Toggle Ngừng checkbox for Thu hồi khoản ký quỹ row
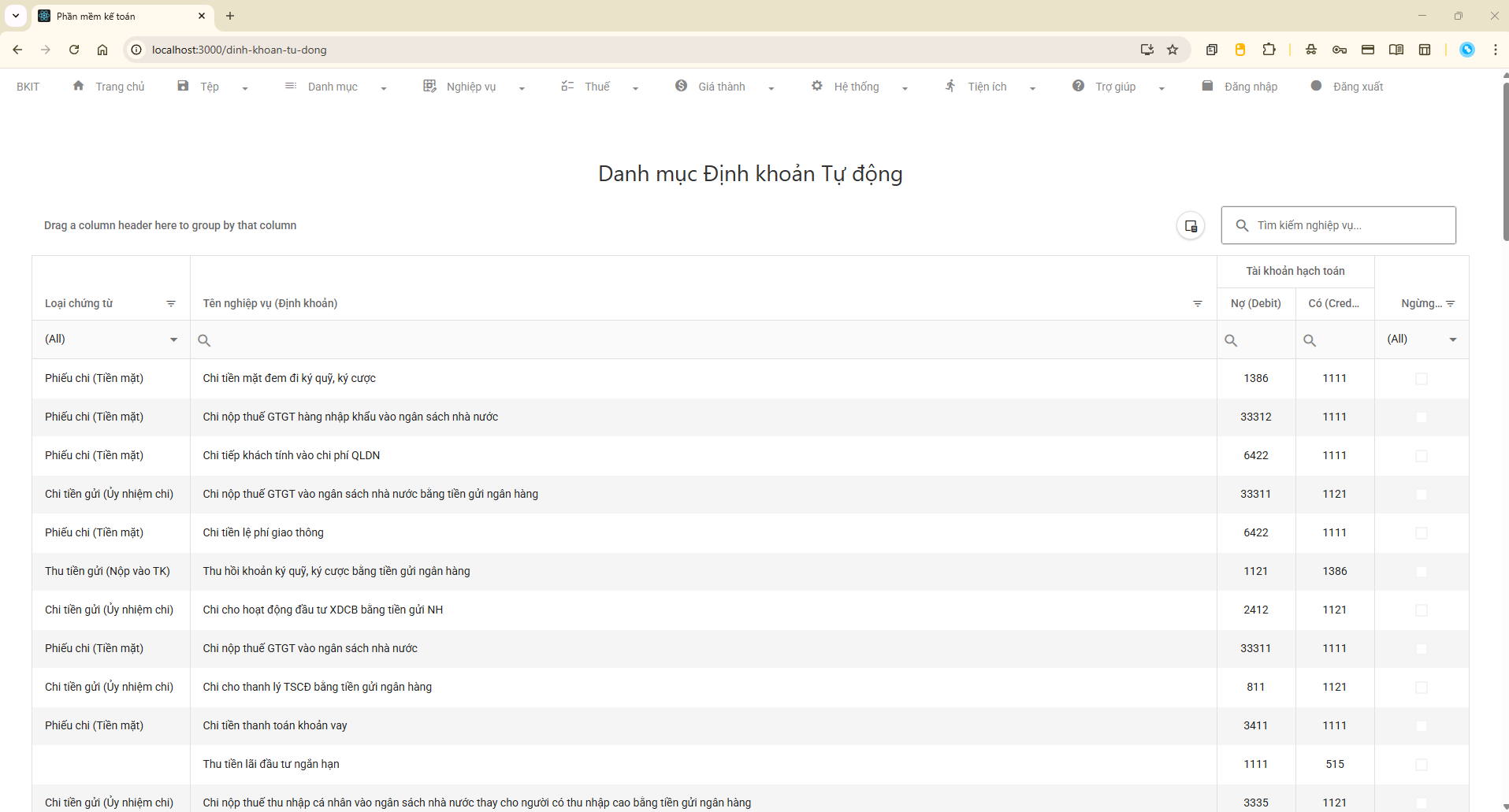This screenshot has width=1509, height=812. 1422,572
